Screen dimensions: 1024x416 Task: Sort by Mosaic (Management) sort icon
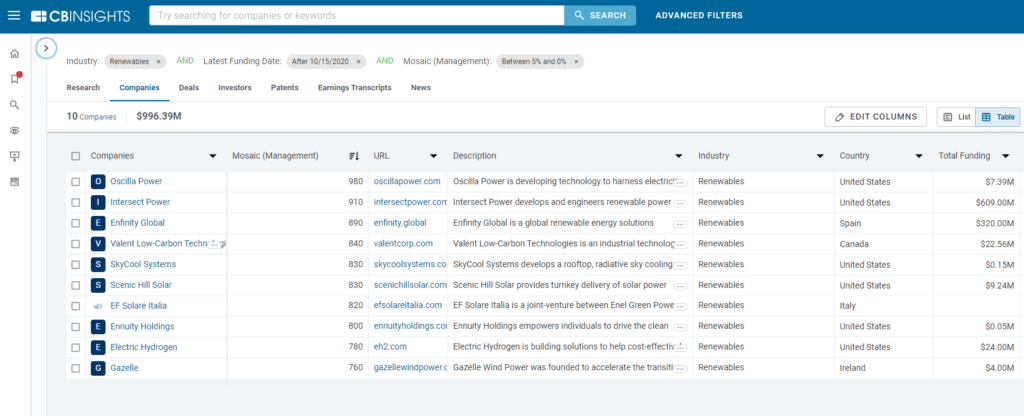click(354, 156)
